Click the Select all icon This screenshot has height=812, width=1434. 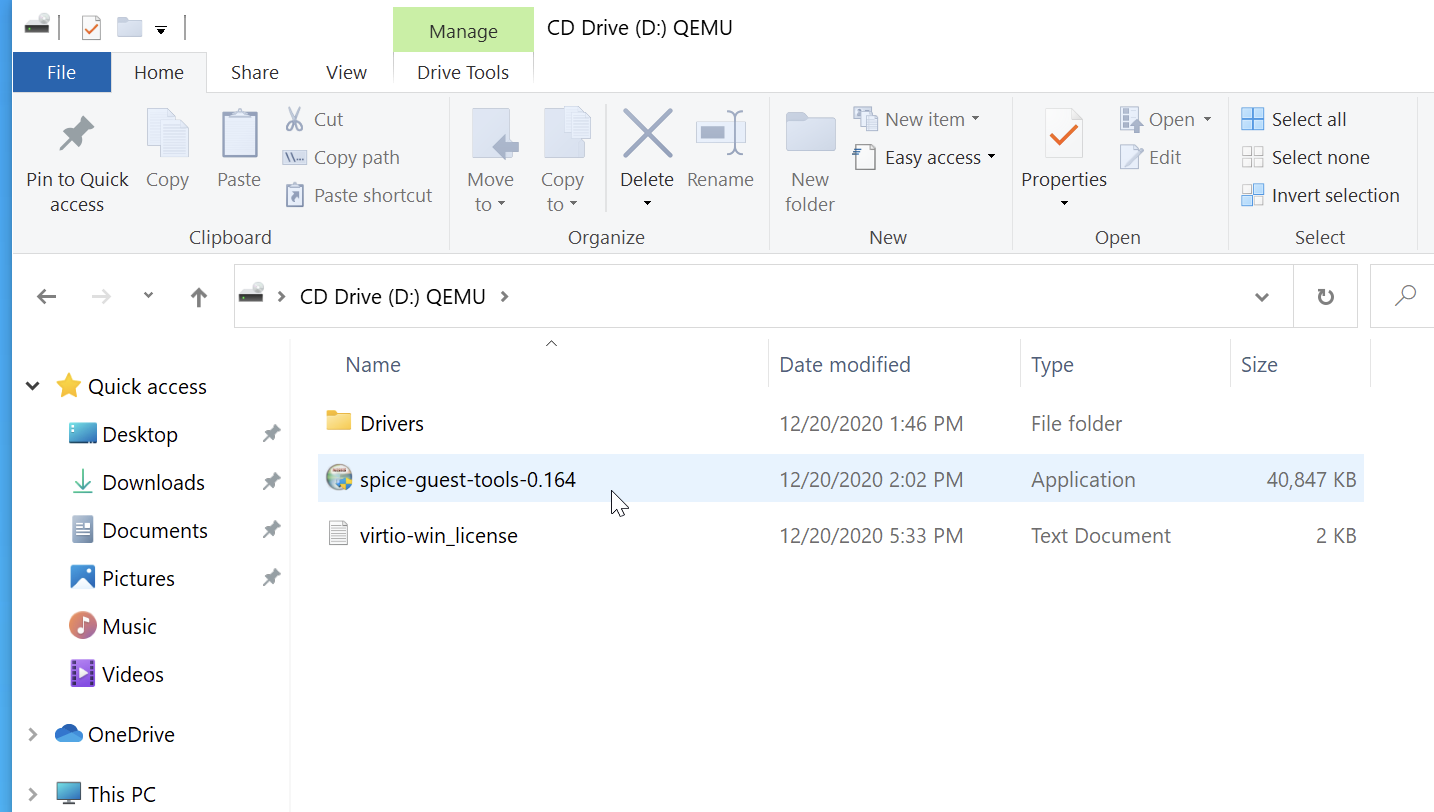click(x=1252, y=119)
